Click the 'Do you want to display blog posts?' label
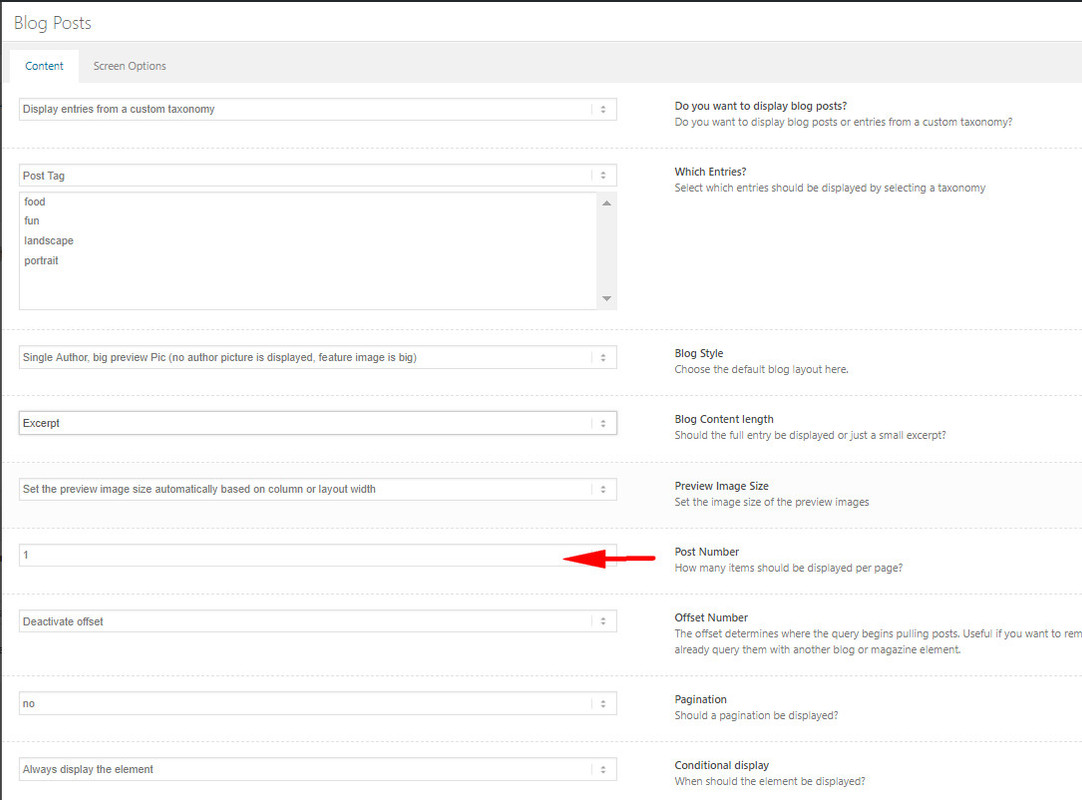Screen dimensions: 1082x800 coord(760,106)
